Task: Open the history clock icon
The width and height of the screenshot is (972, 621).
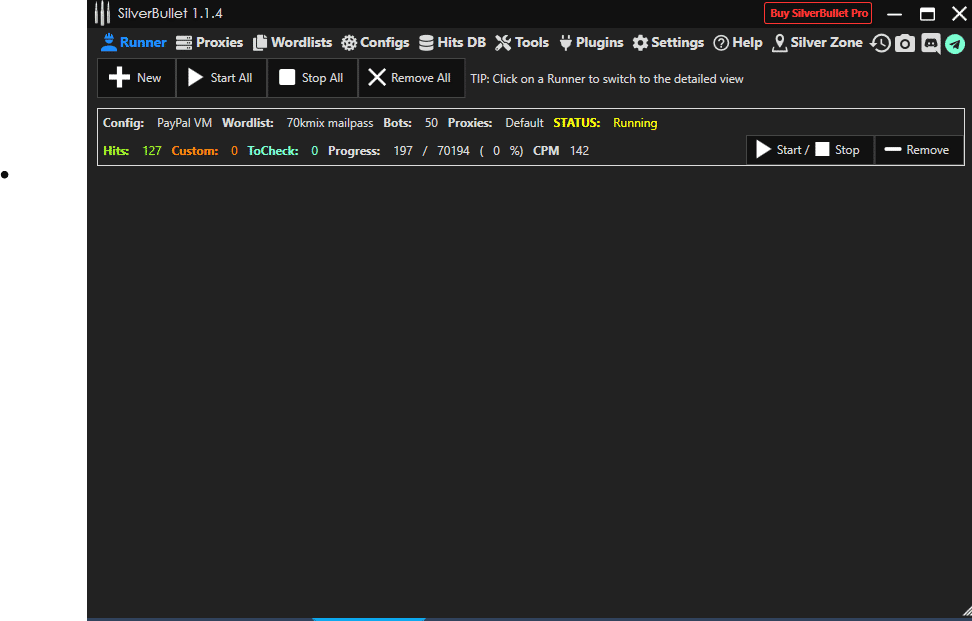Action: (880, 43)
